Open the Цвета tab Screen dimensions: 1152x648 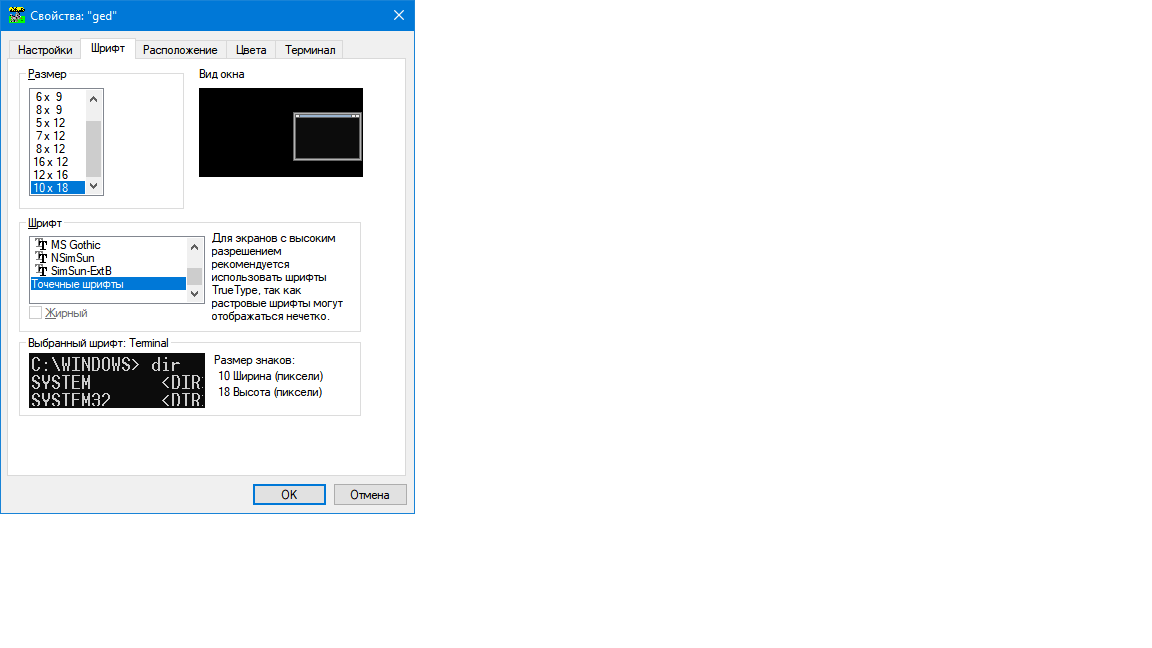251,50
